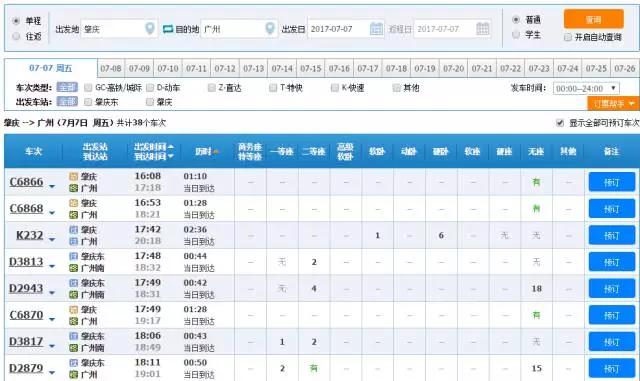640x381 pixels.
Task: Enable the 开启自动查询 checkbox
Action: point(567,37)
